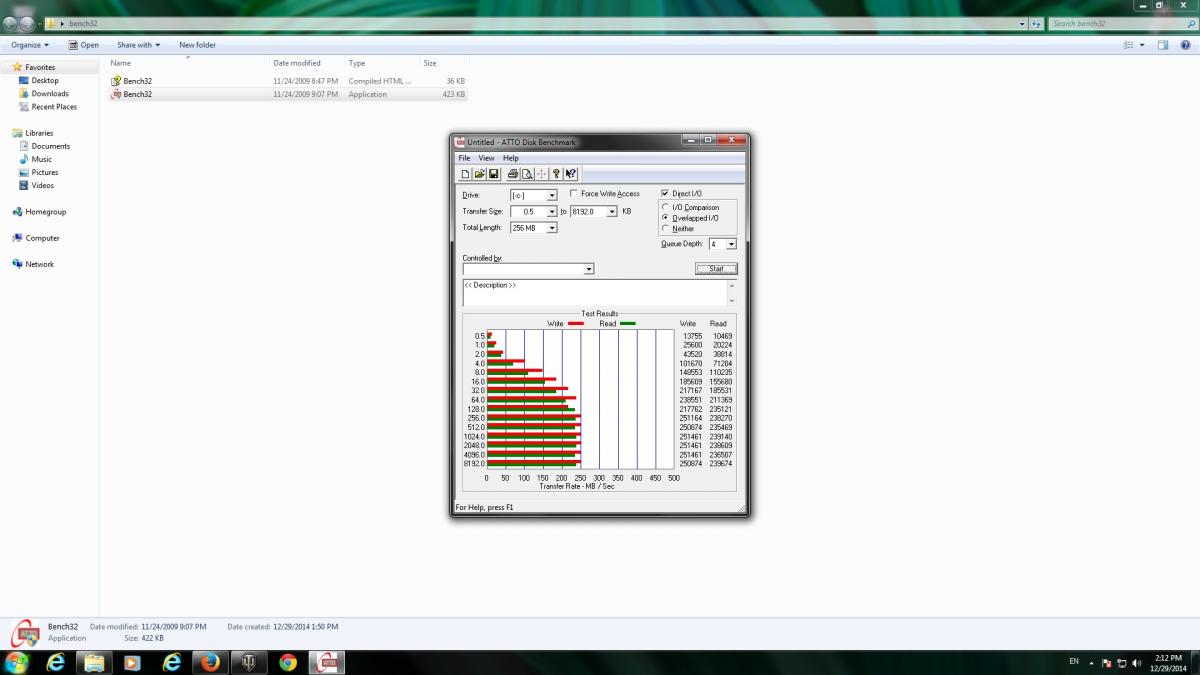Open Google Chrome from the taskbar
Screen dimensions: 1200x675
coord(287,662)
